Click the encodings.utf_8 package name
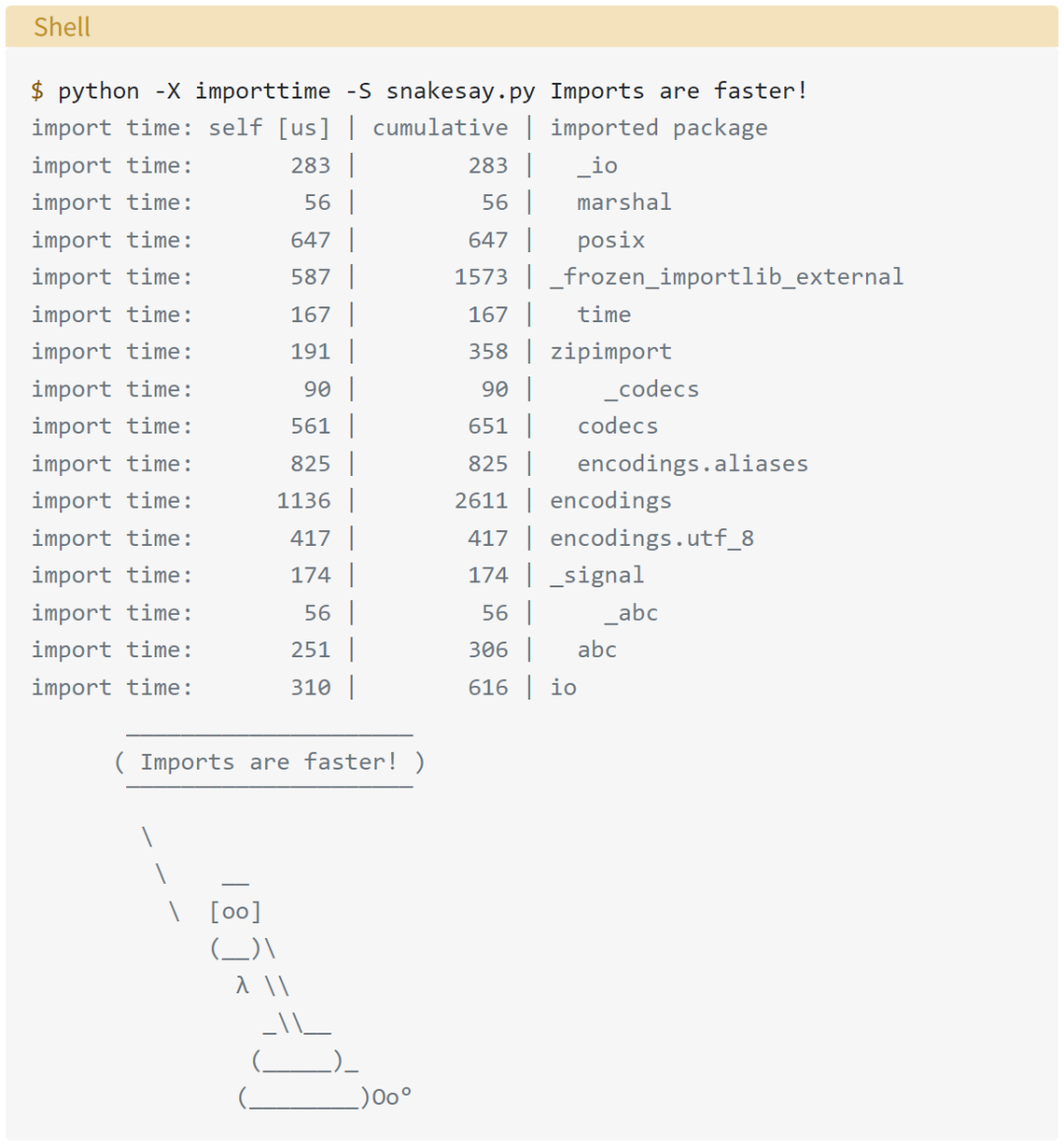1064x1147 pixels. click(651, 538)
